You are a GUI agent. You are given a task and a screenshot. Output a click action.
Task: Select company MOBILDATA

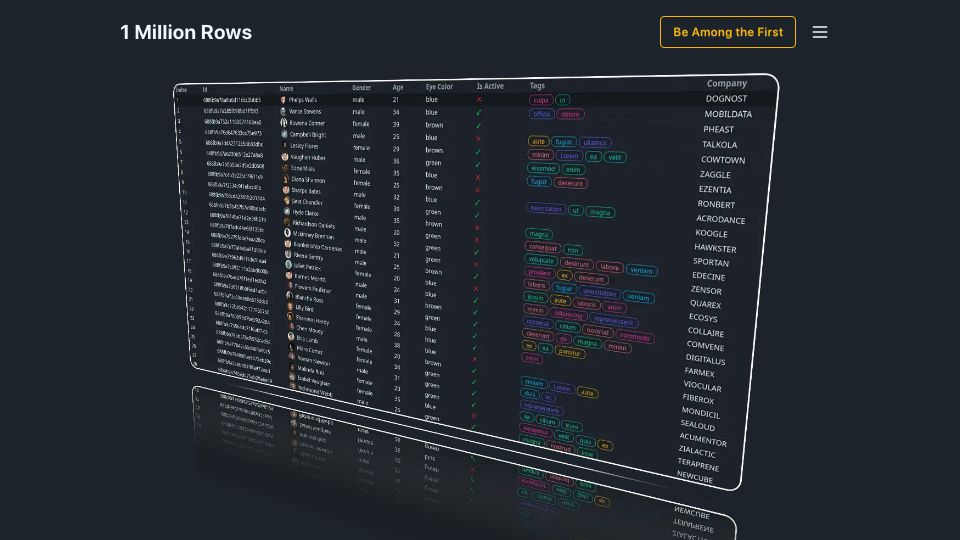728,114
